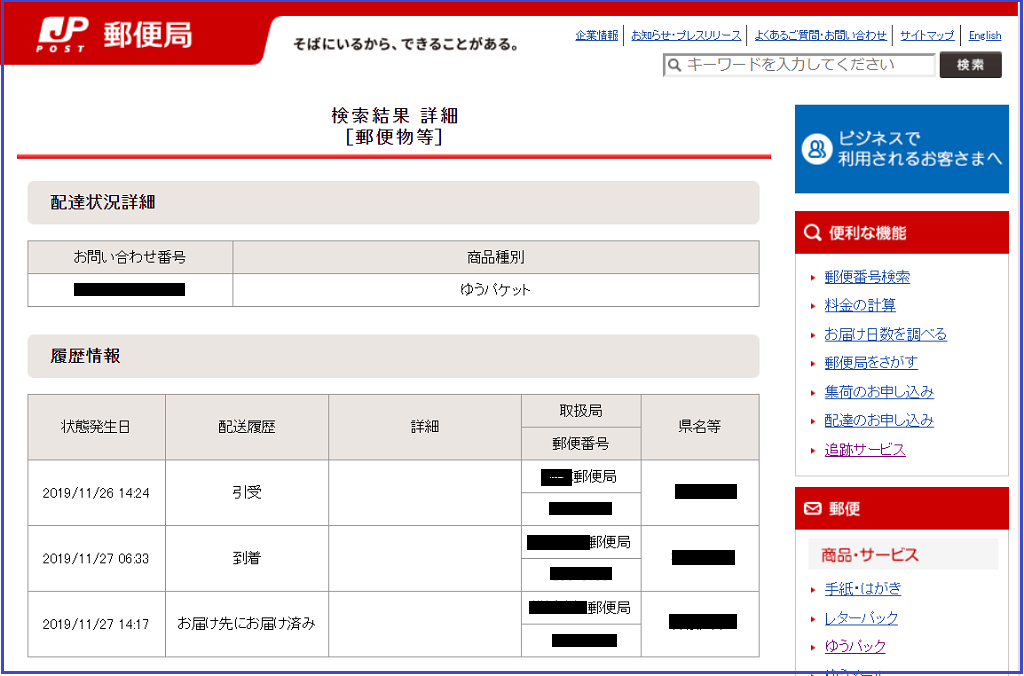Open the 手紙・はがき link
Viewport: 1024px width, 676px height.
point(863,589)
